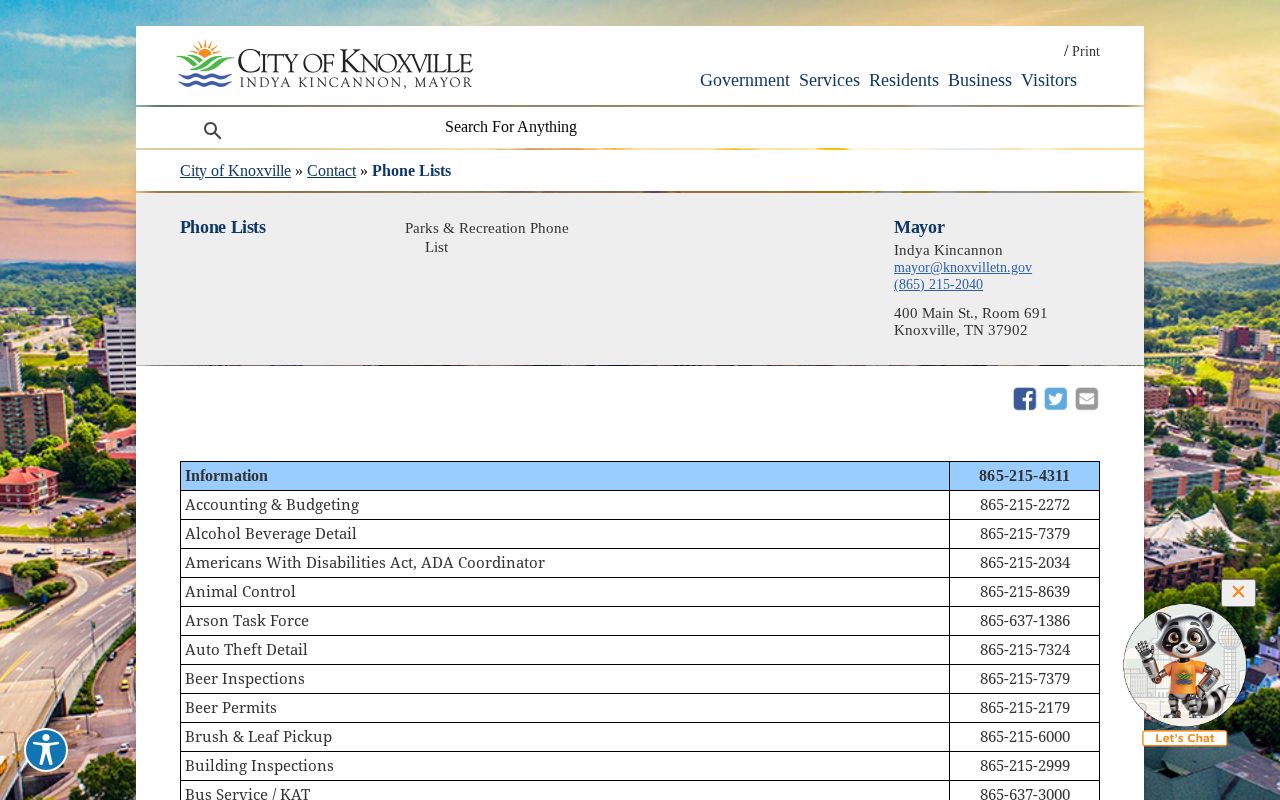This screenshot has height=800, width=1280.
Task: Share page by email icon
Action: point(1087,399)
